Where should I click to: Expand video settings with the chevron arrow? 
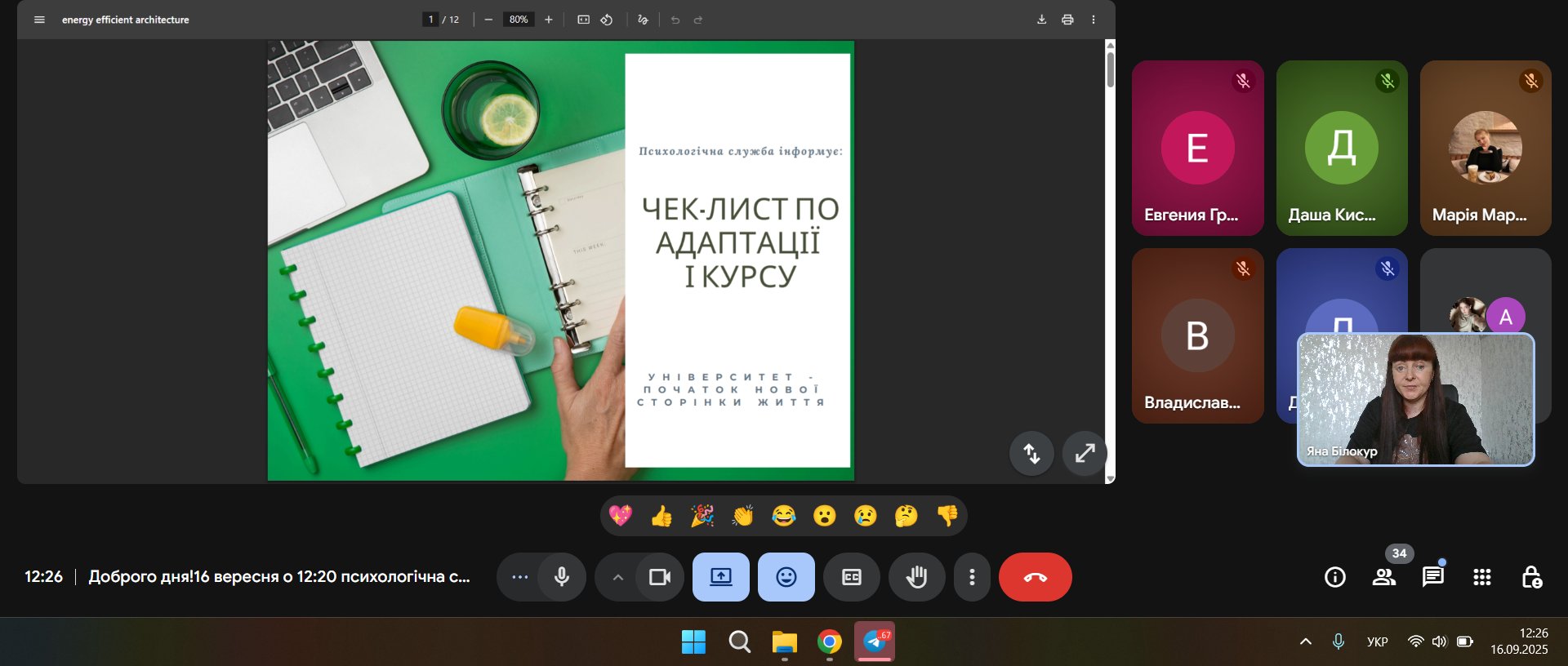click(618, 577)
